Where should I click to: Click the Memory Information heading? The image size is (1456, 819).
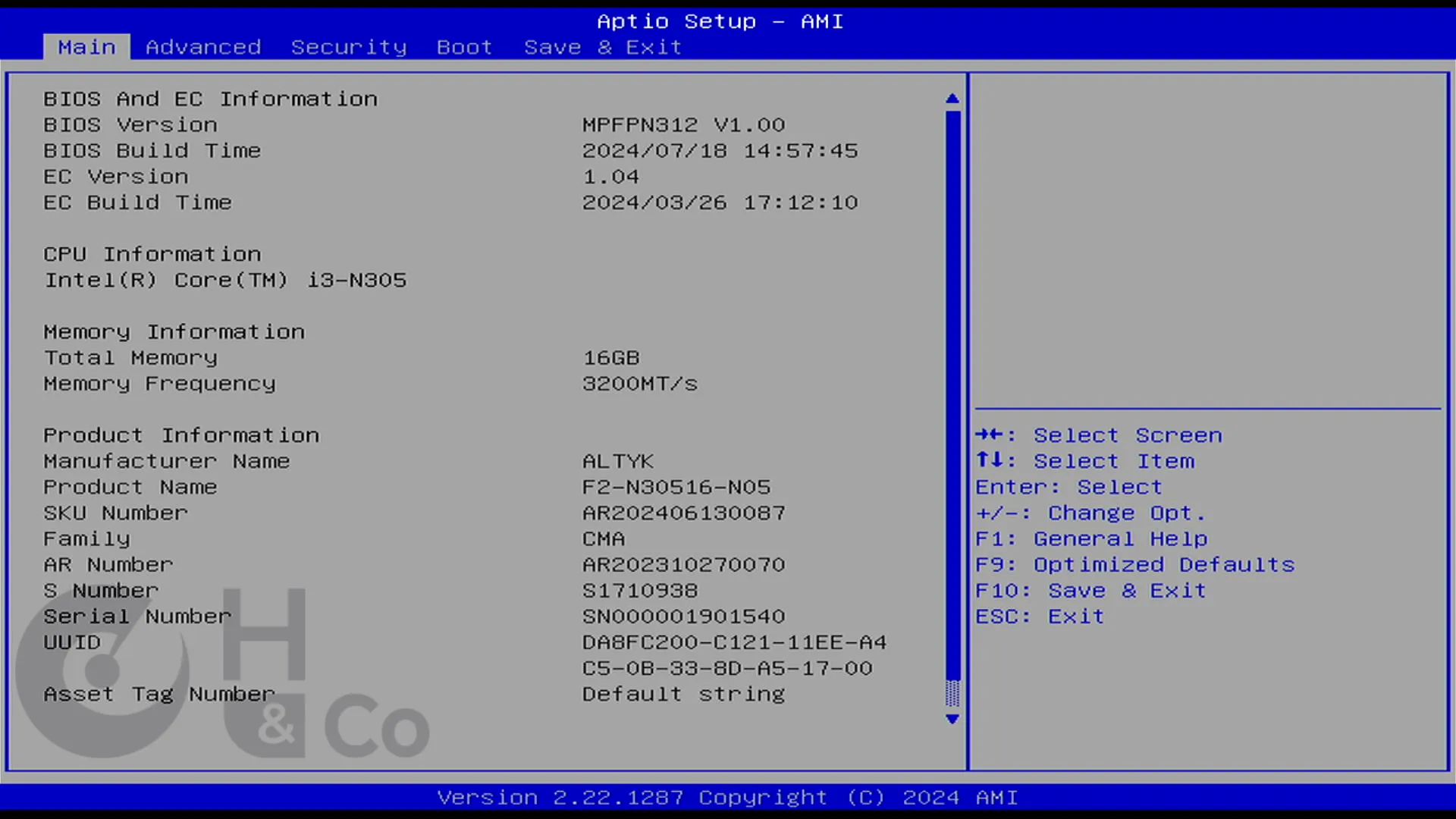pos(174,331)
